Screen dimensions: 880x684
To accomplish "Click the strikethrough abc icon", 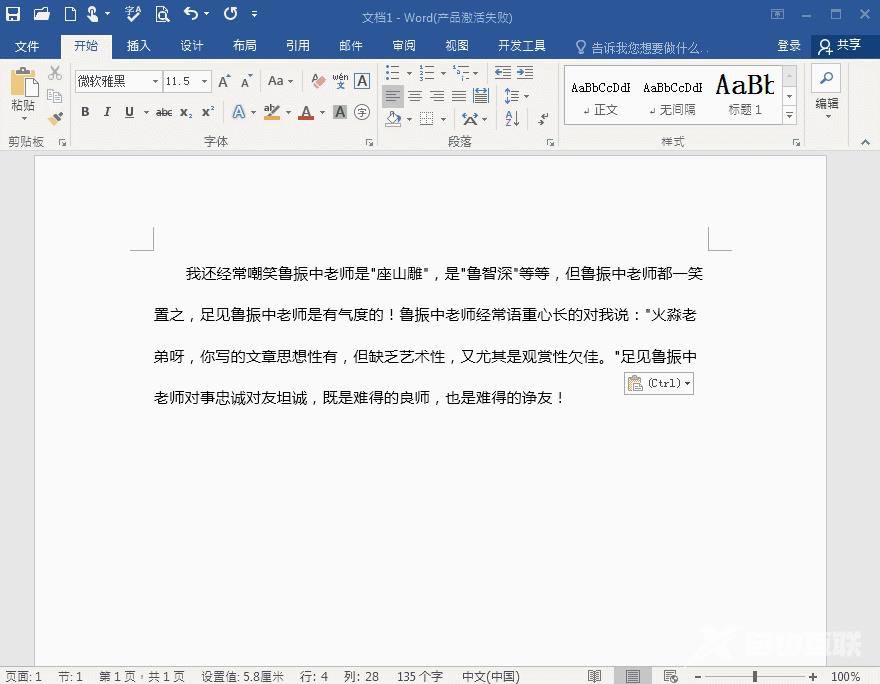I will coord(164,112).
